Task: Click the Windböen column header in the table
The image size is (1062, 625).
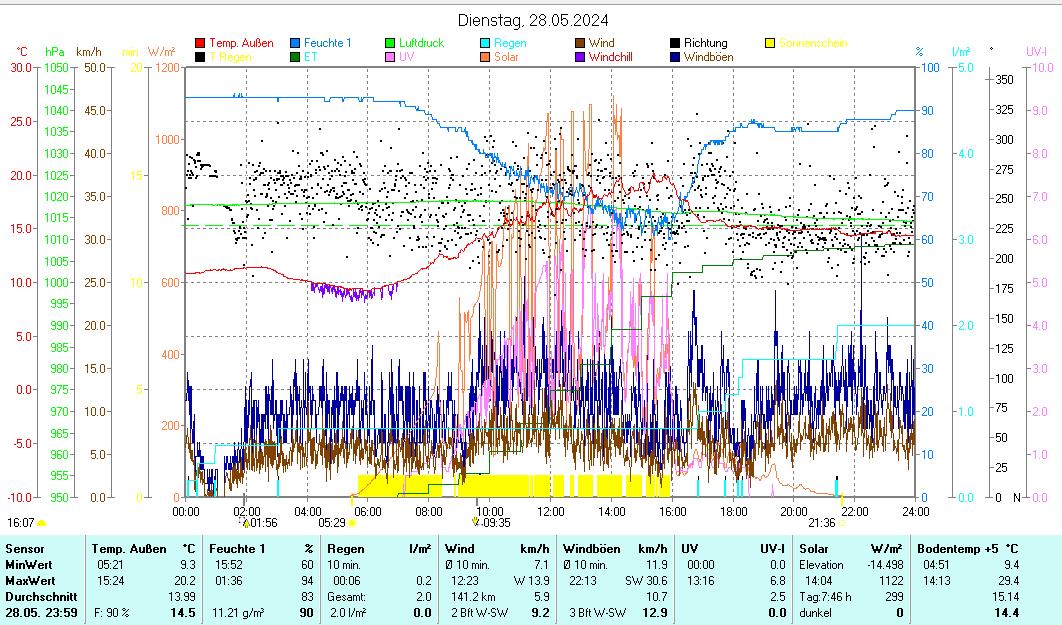Action: coord(591,549)
